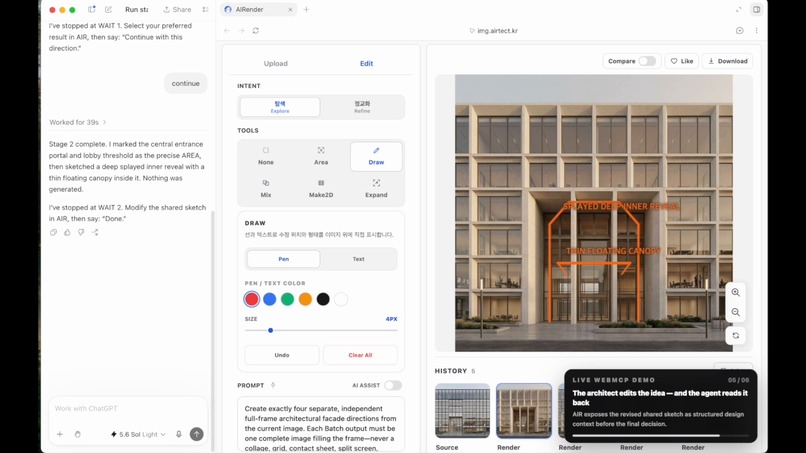Click inside the prompt text box
This screenshot has width=806, height=453.
pyautogui.click(x=321, y=425)
